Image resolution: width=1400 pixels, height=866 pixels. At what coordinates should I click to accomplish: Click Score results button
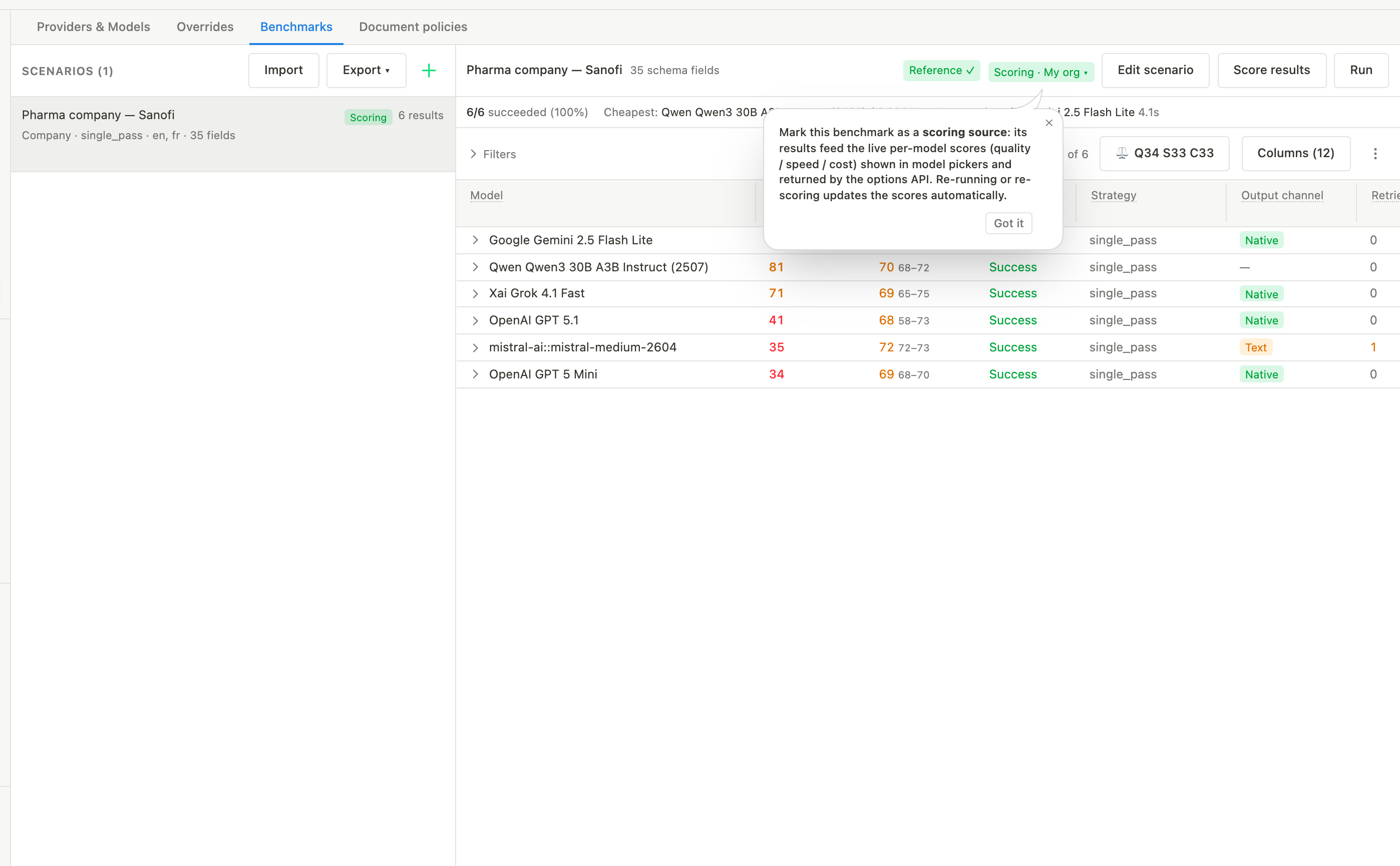tap(1272, 71)
